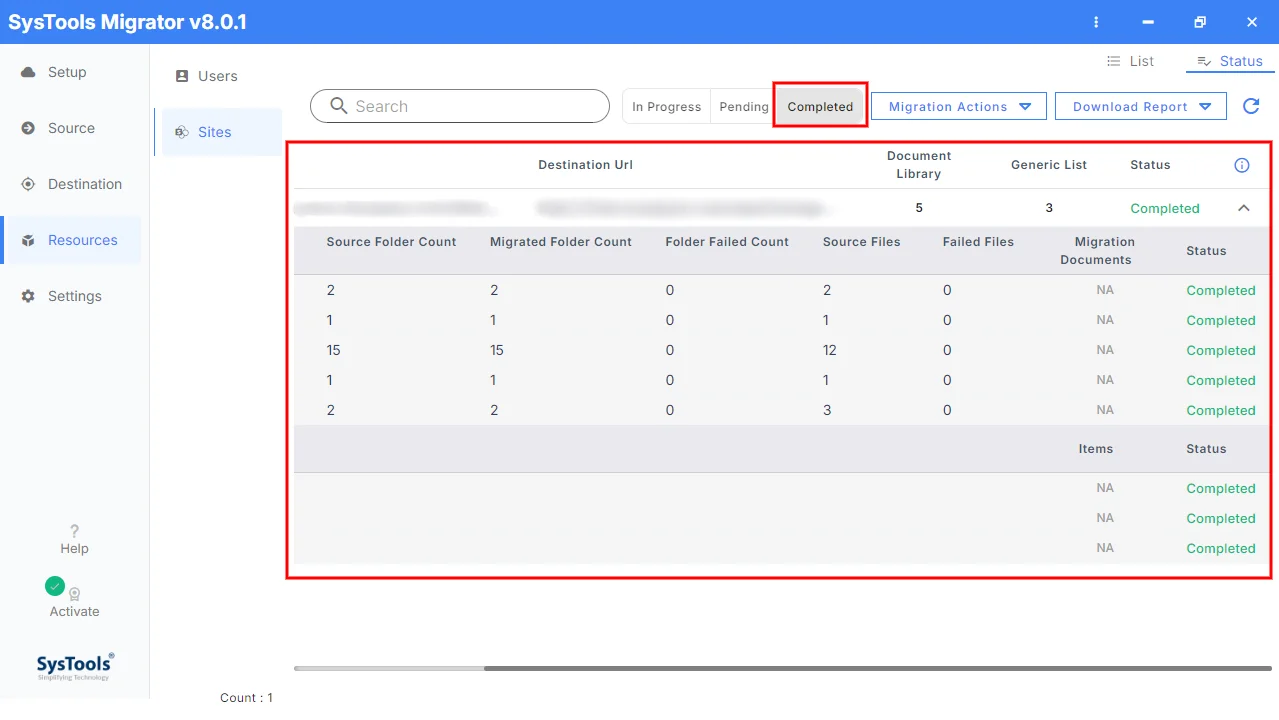
Task: Click into the Search field
Action: (460, 106)
